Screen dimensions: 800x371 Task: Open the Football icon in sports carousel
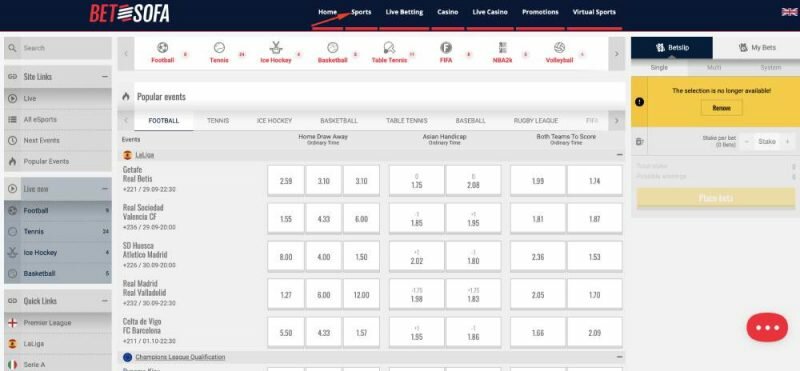163,48
